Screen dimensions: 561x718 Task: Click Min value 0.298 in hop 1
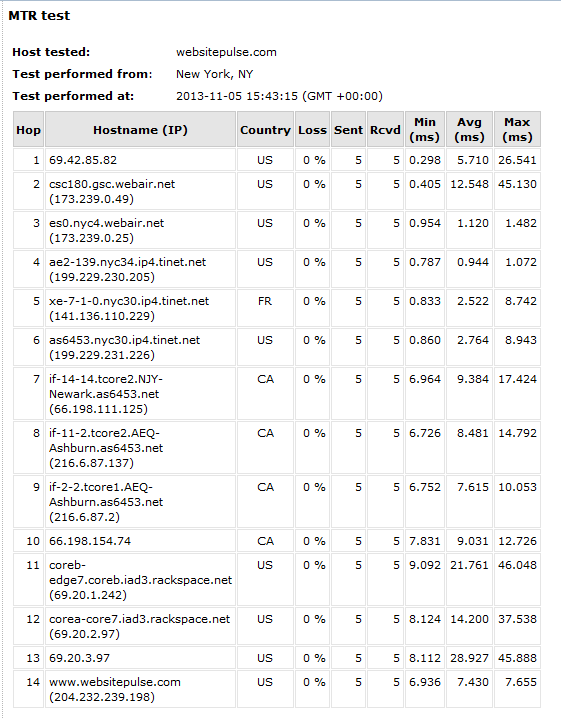[x=425, y=160]
